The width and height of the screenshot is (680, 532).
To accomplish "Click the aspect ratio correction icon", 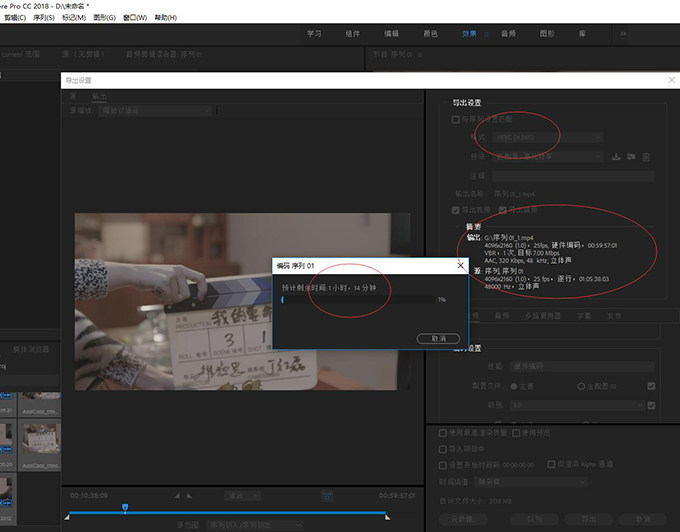I will click(x=327, y=496).
